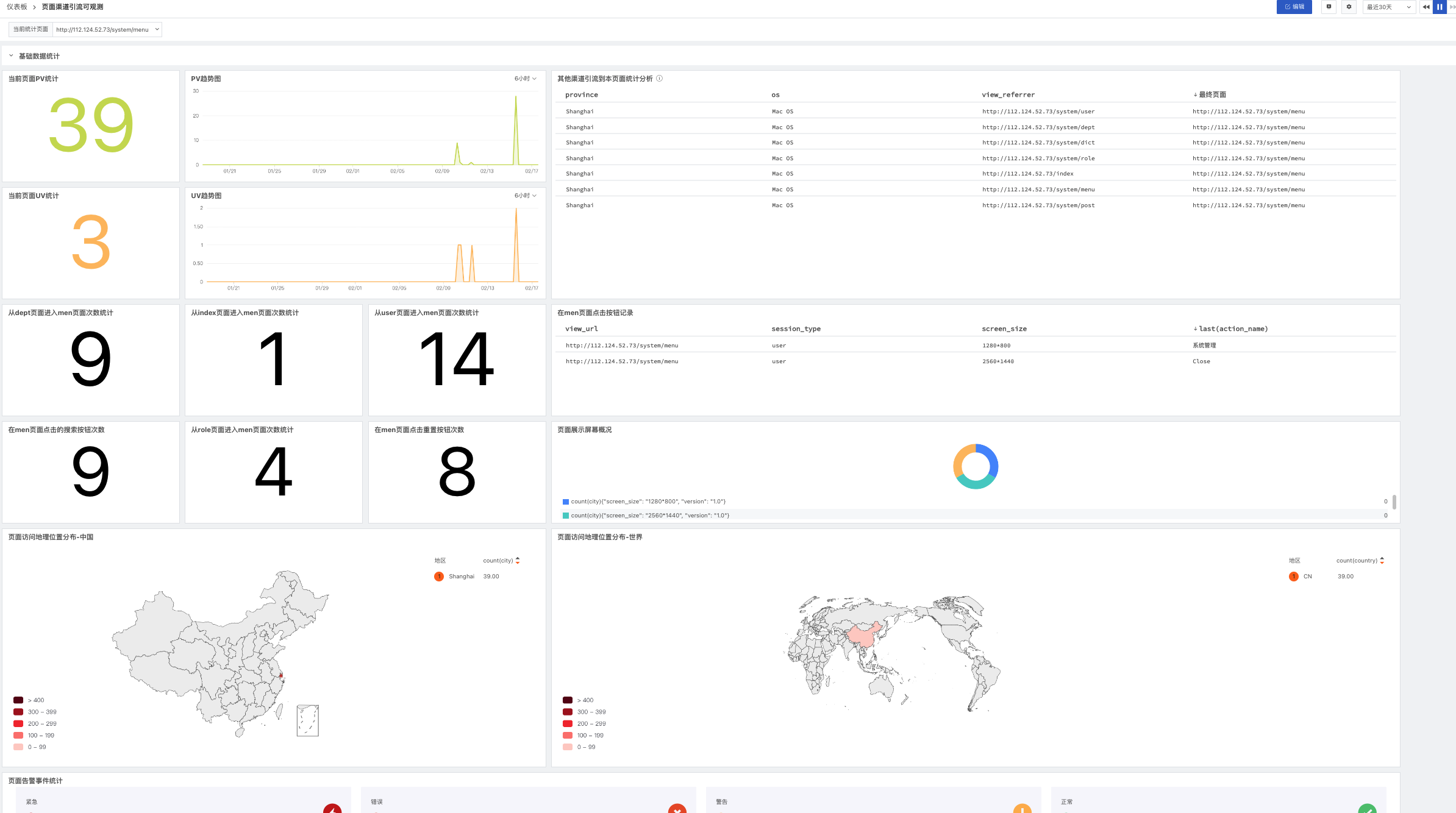The height and width of the screenshot is (813, 1456).
Task: Toggle 1280*800 screen size legend series
Action: pyautogui.click(x=648, y=502)
